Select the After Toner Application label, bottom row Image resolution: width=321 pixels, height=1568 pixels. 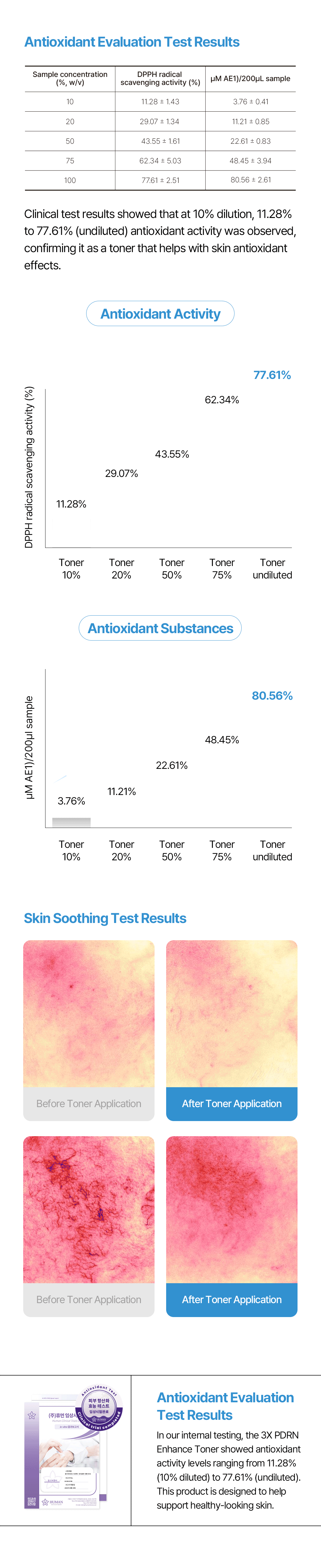pos(232,1300)
